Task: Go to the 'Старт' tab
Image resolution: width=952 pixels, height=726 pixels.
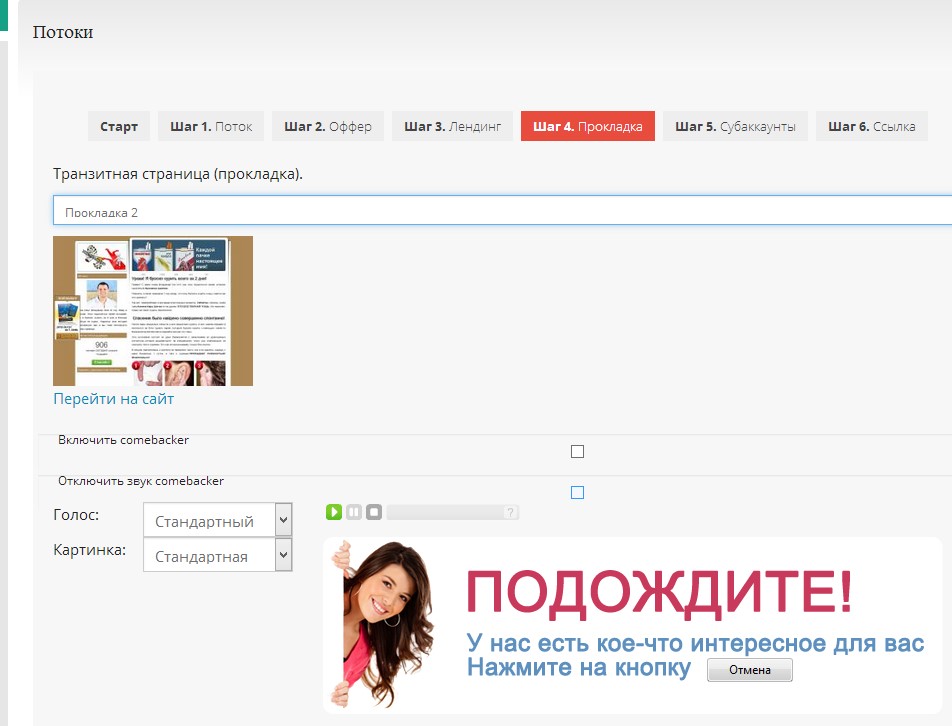Action: (119, 126)
